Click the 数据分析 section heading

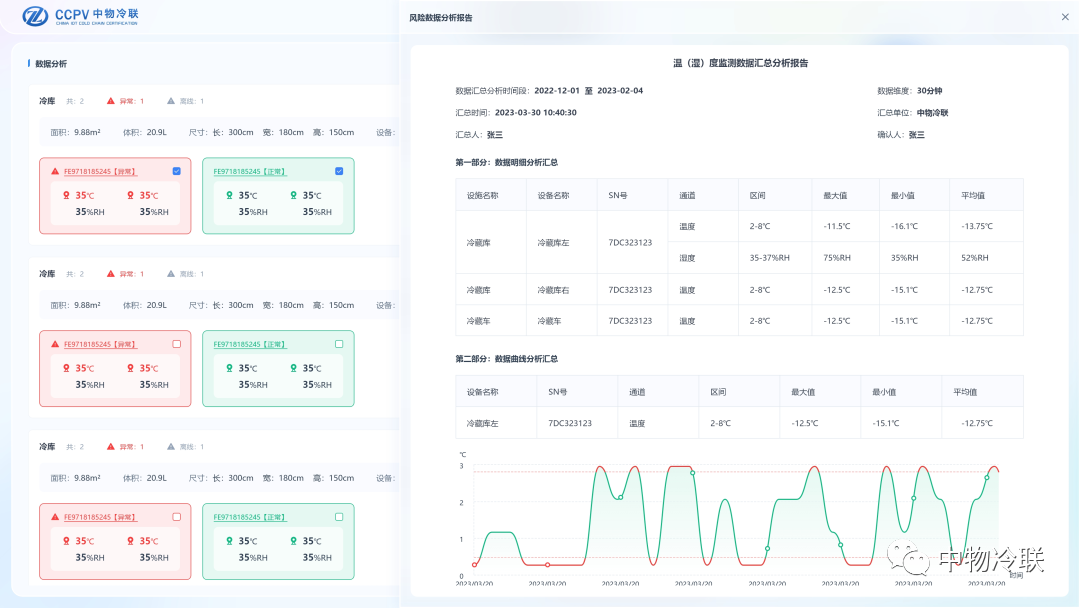[51, 64]
